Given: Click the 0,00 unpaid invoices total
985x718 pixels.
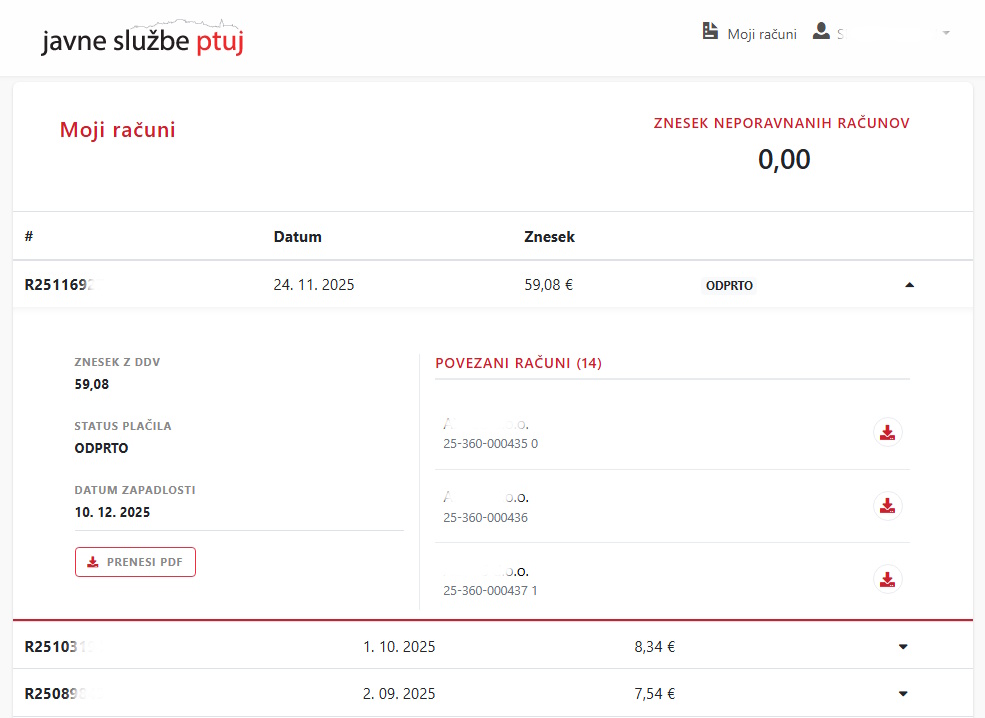Looking at the screenshot, I should (x=783, y=160).
